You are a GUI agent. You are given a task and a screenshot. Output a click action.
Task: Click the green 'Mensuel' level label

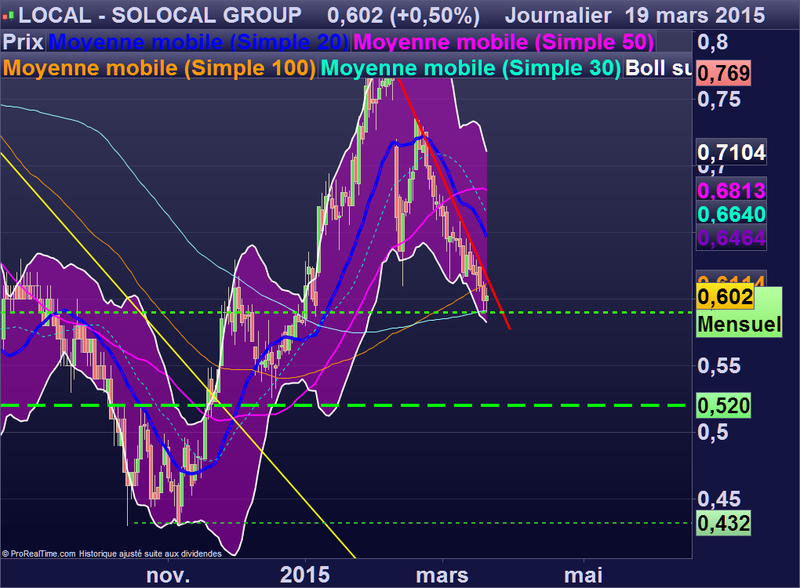click(x=739, y=325)
